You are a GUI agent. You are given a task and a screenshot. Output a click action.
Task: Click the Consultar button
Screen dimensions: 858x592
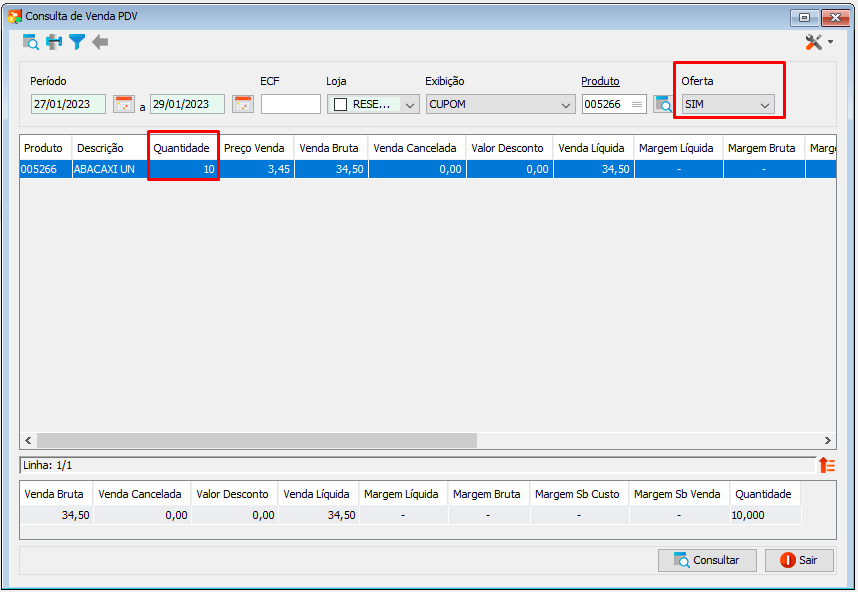(706, 560)
